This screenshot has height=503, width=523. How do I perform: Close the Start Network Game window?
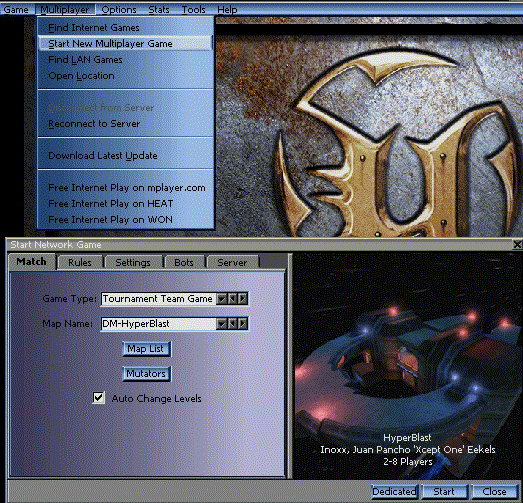click(517, 245)
